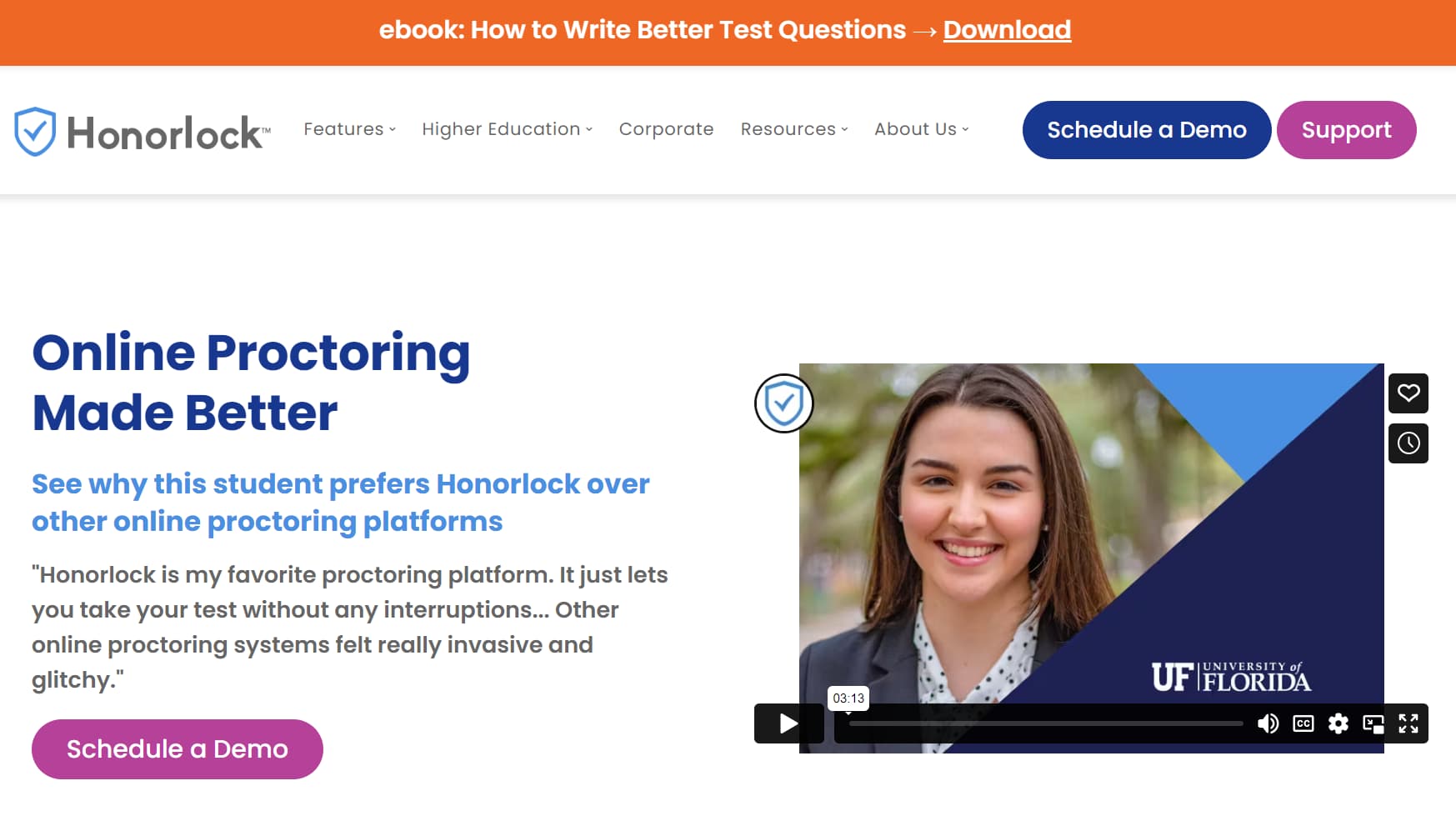Enter fullscreen on the video player
Image resolution: width=1456 pixels, height=821 pixels.
tap(1408, 723)
